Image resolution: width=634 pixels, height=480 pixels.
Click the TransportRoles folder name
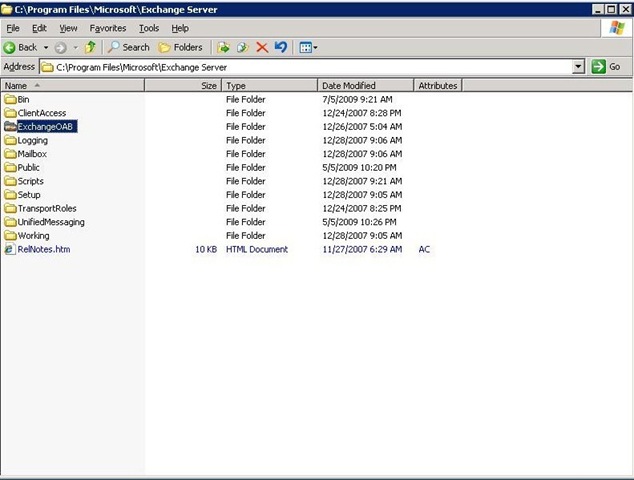[x=47, y=209]
